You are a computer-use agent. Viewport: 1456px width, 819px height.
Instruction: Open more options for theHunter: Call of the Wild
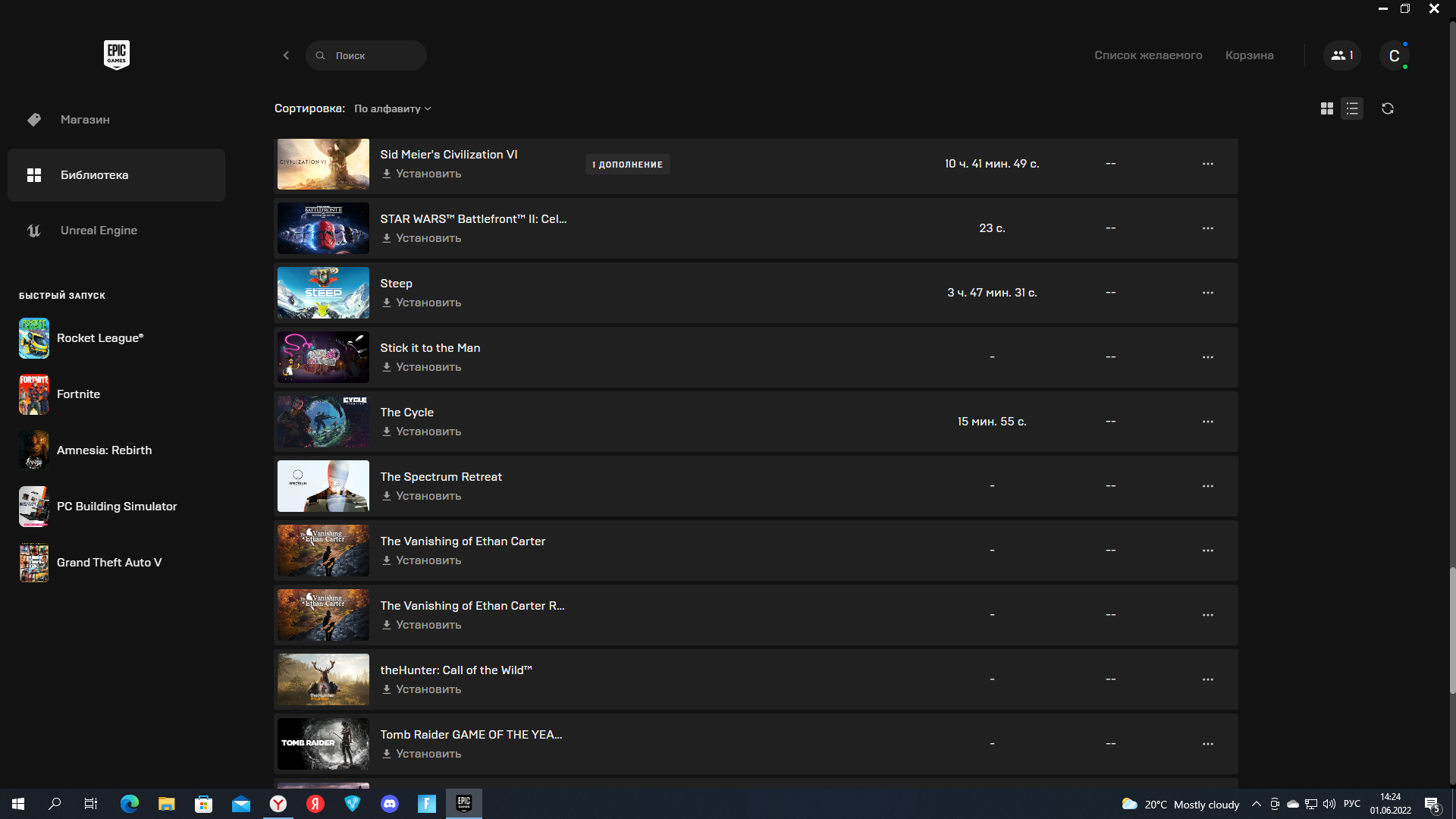tap(1208, 679)
